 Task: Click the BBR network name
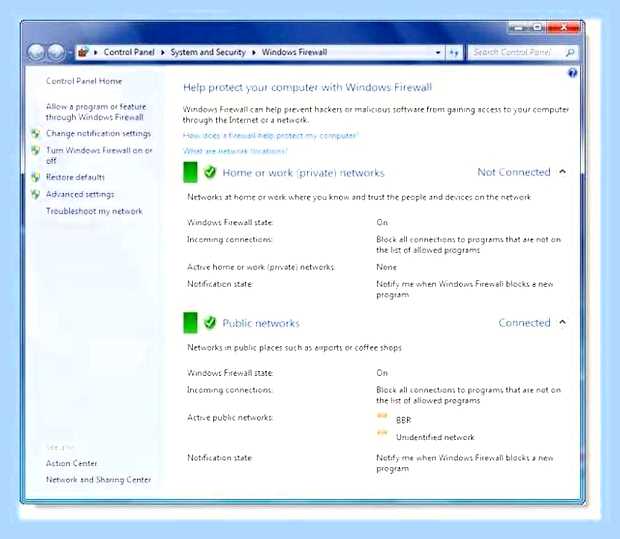point(404,420)
